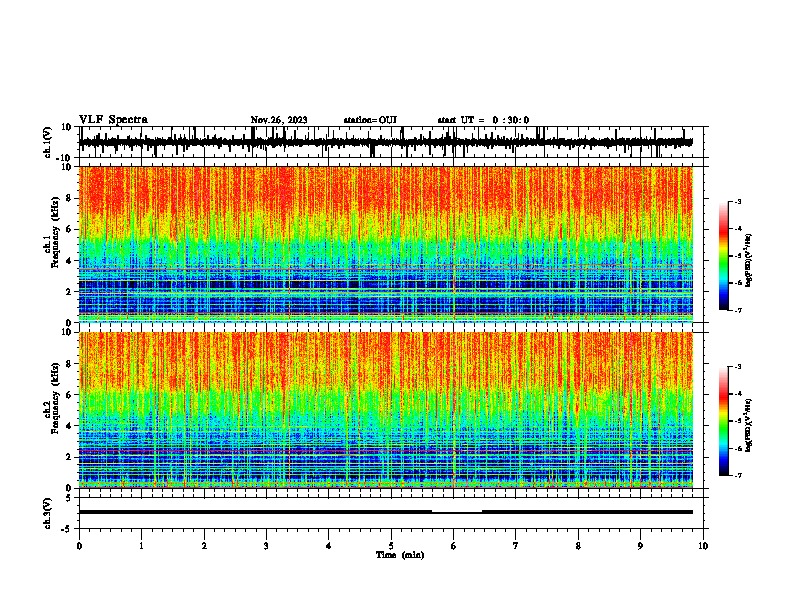Click the ch.1 spectrogram panel
792x612 pixels.
[386, 244]
